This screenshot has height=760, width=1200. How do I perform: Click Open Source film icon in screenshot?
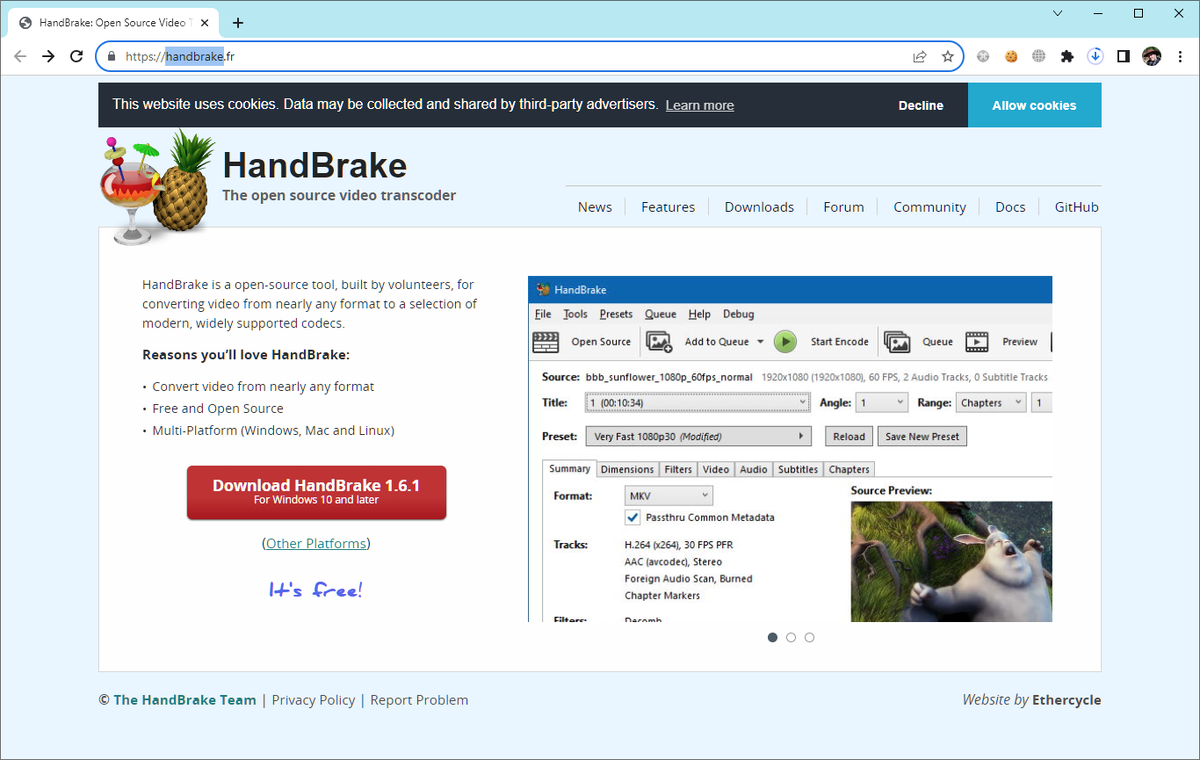pos(545,342)
